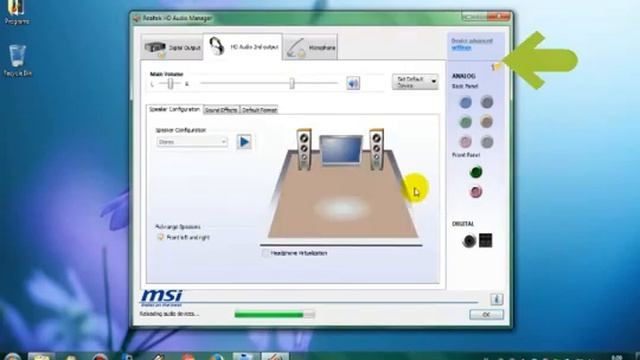Open the Default Format sub-tab
This screenshot has height=360, width=640.
click(259, 110)
